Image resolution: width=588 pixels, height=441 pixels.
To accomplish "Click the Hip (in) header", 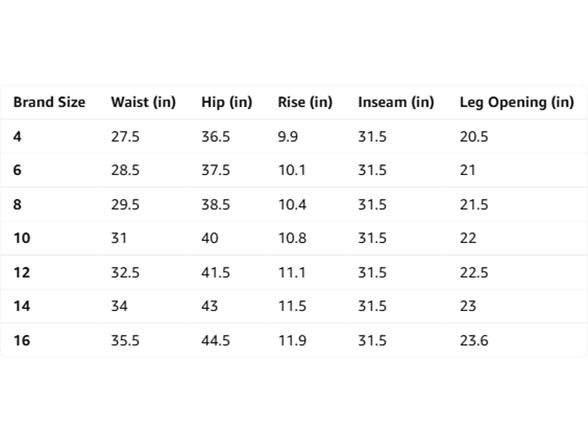I will tap(227, 102).
